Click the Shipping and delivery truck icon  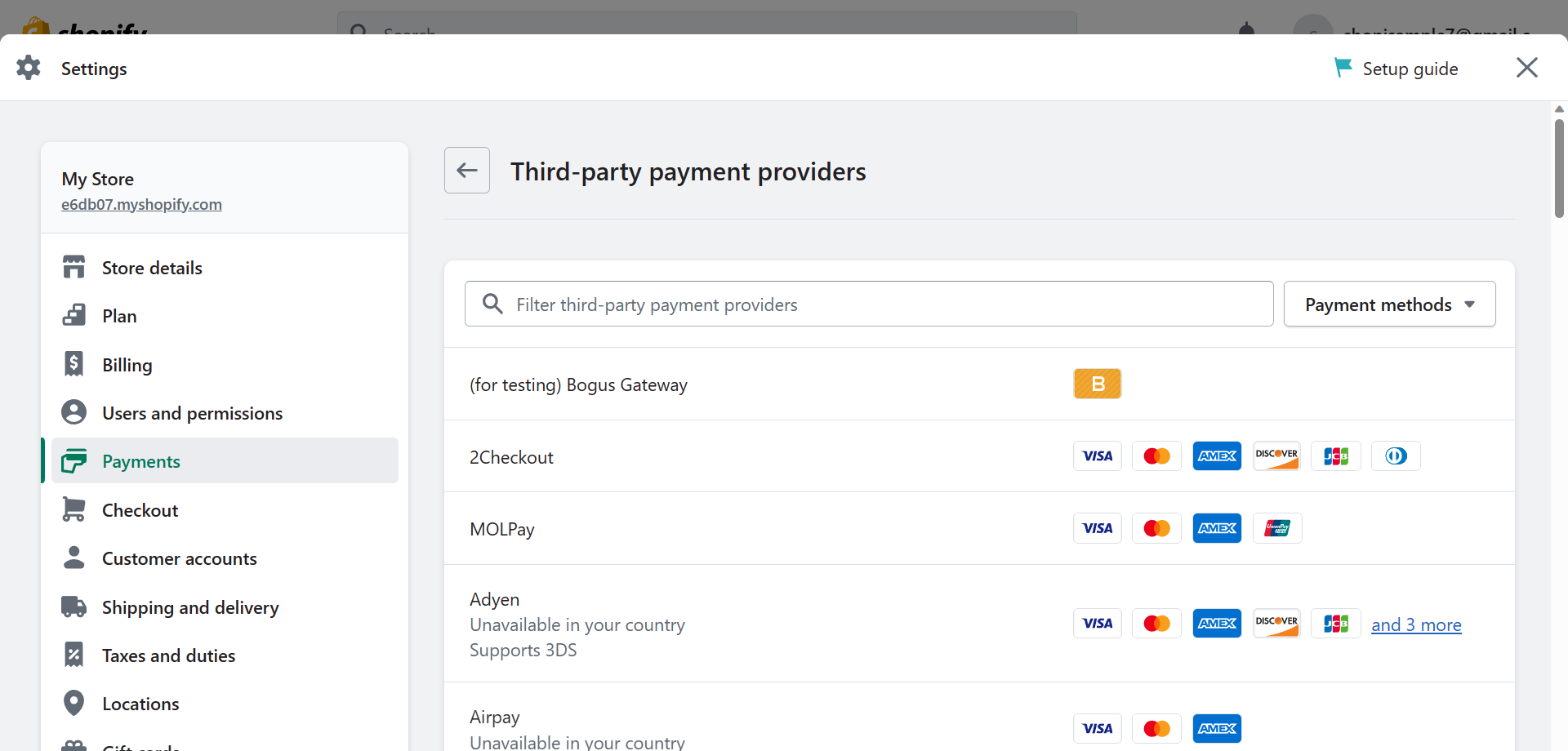[x=74, y=607]
